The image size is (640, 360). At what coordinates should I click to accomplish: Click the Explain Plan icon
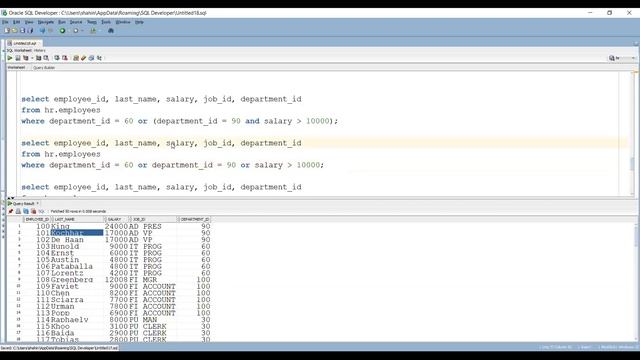(26, 58)
